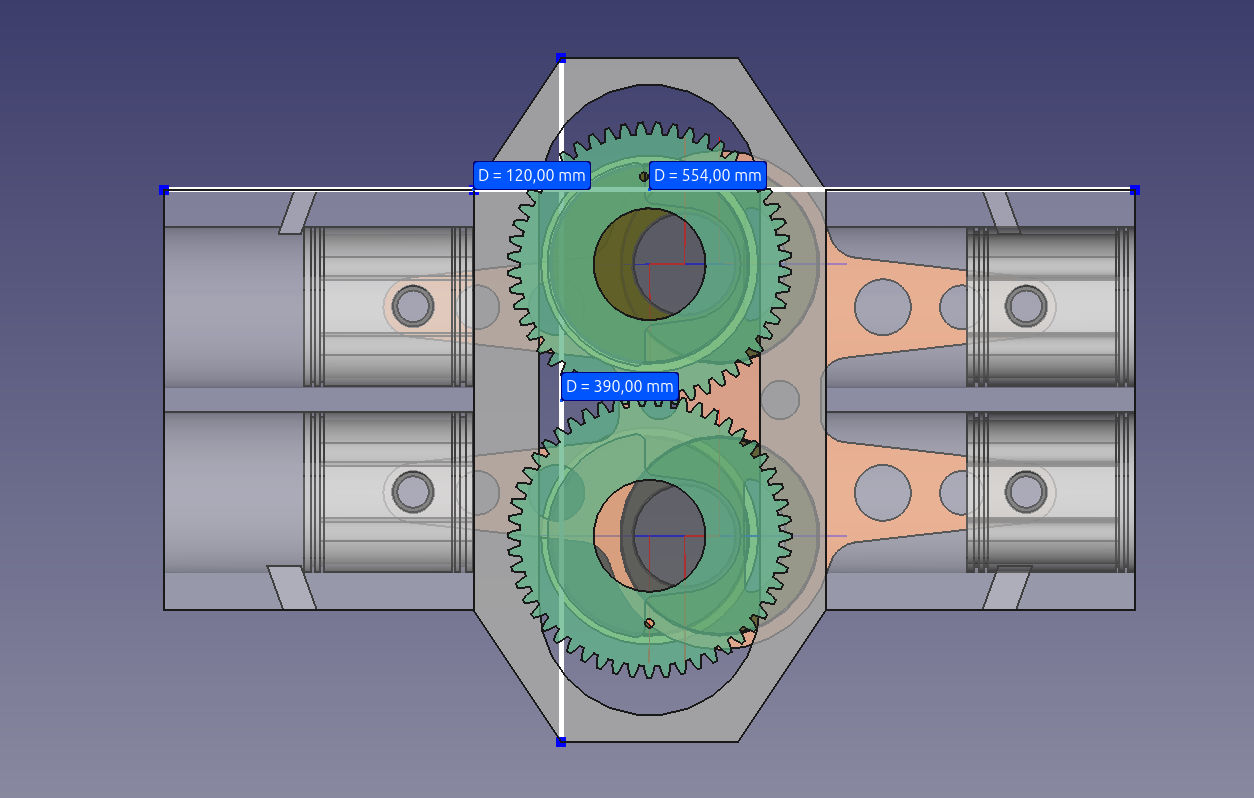
Task: Select the small round hole between the gears
Action: (x=780, y=399)
